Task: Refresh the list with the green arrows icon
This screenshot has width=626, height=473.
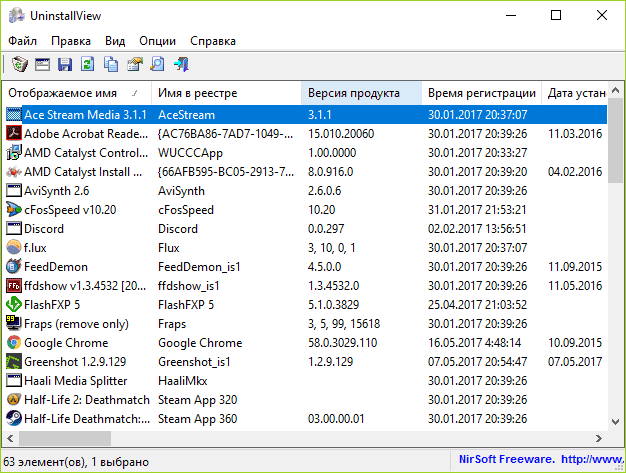Action: (x=87, y=65)
